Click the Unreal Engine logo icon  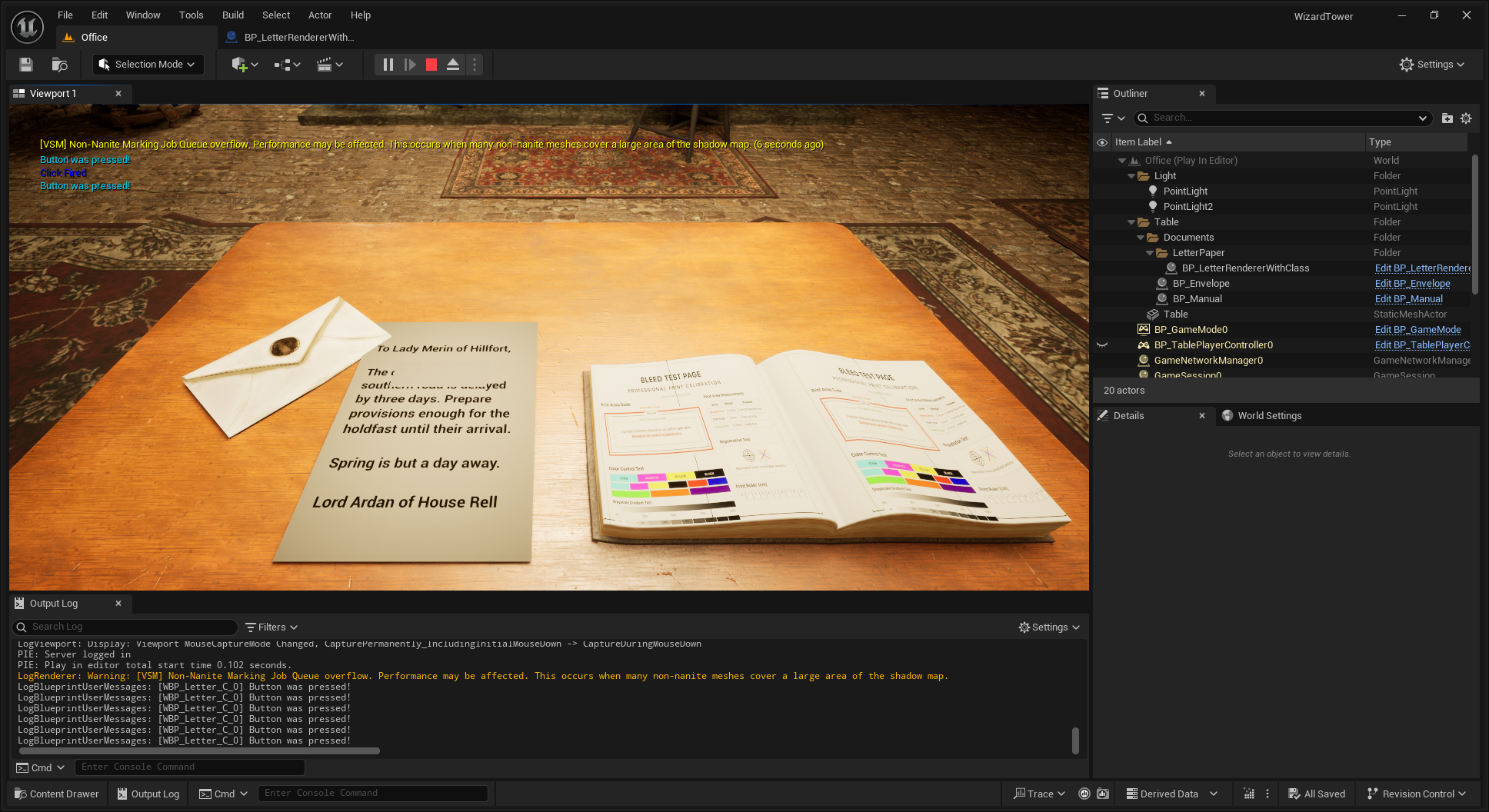tap(28, 27)
